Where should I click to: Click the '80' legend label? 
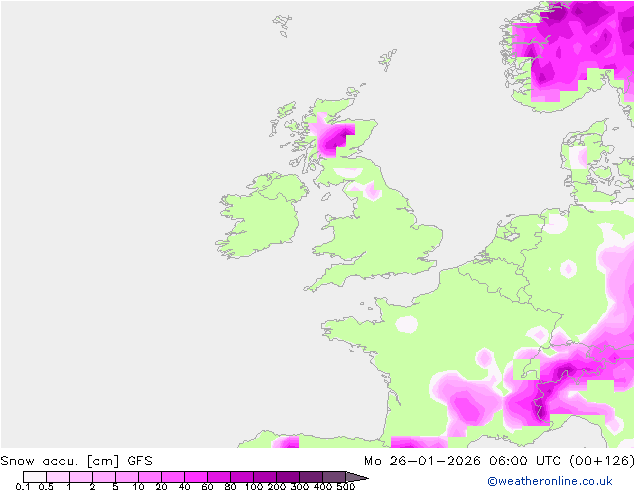(x=230, y=486)
